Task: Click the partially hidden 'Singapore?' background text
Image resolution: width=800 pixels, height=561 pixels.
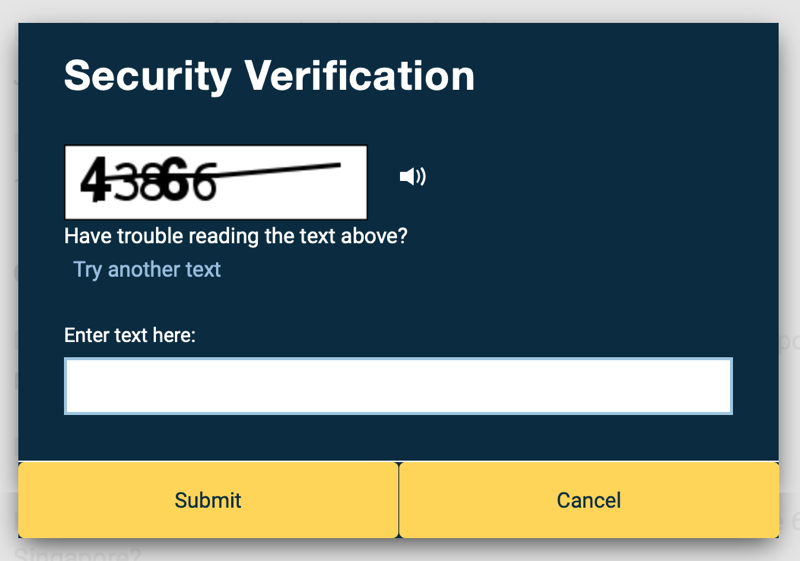Action: click(77, 554)
